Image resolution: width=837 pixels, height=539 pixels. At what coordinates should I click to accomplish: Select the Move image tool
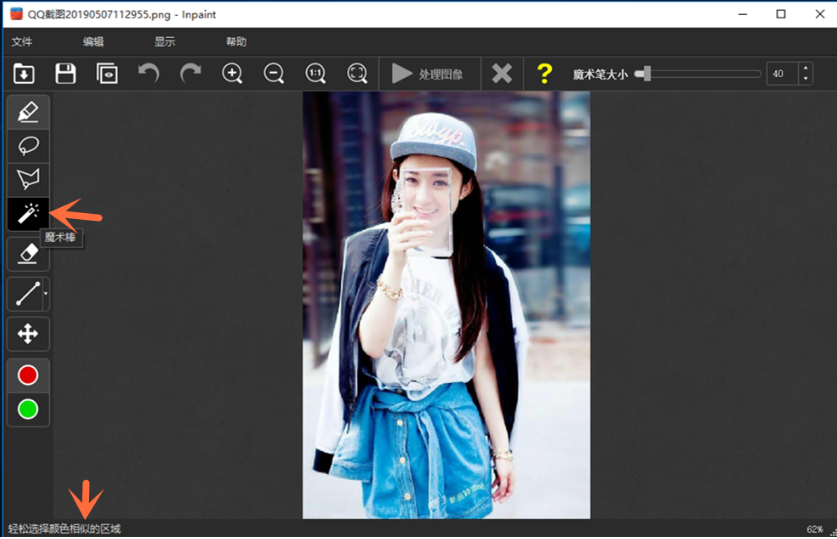point(28,334)
